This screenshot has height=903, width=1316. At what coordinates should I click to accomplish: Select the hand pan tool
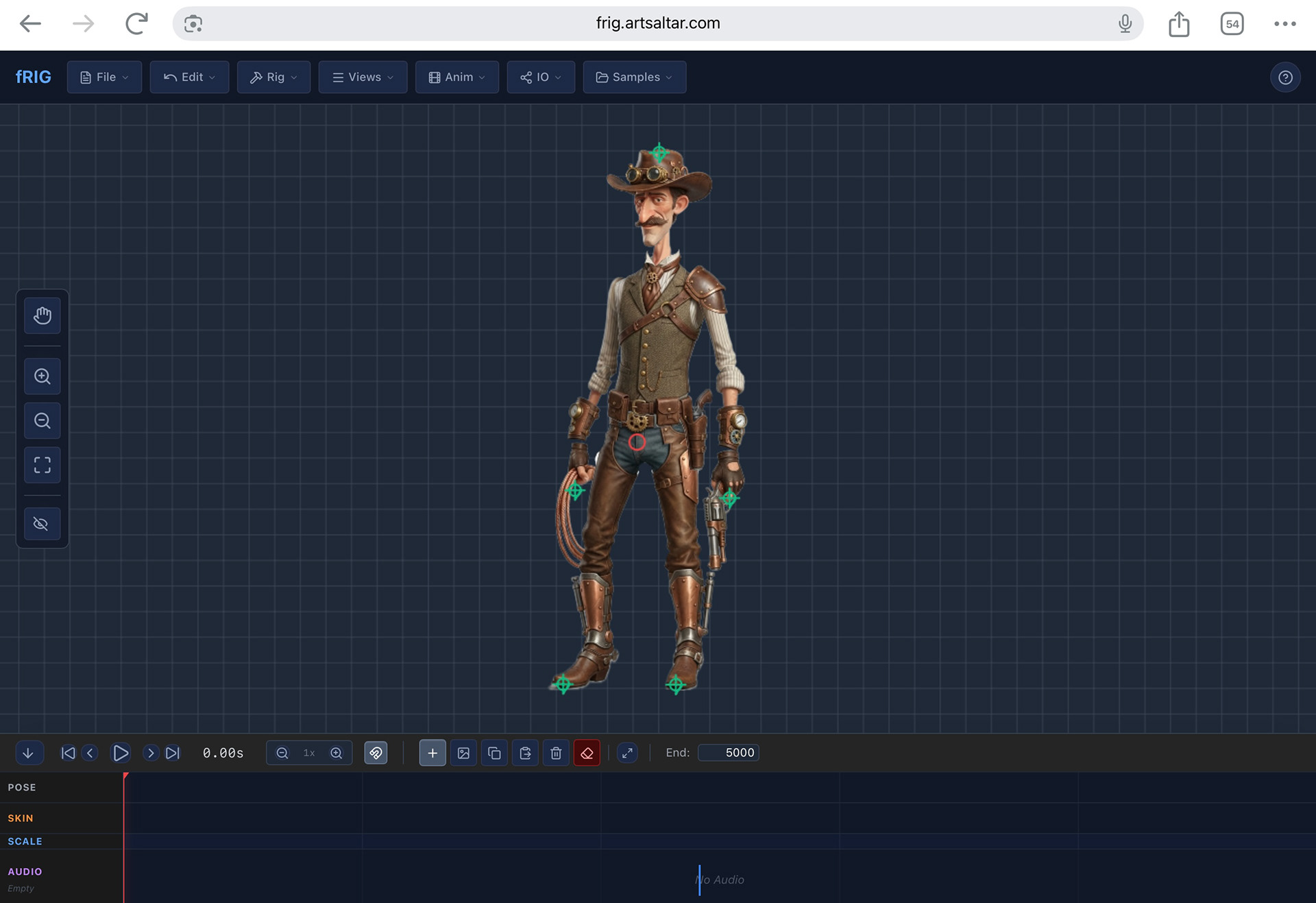pos(42,315)
